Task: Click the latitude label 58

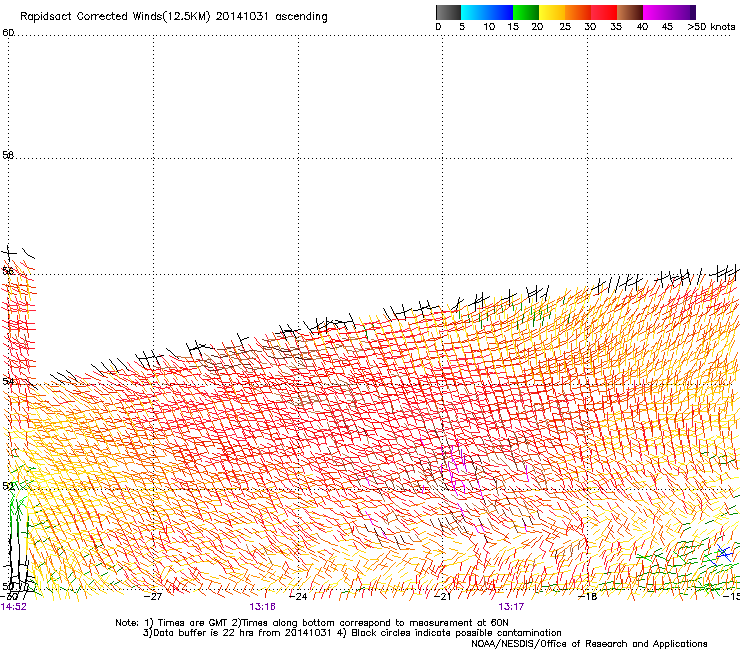Action: coord(8,155)
